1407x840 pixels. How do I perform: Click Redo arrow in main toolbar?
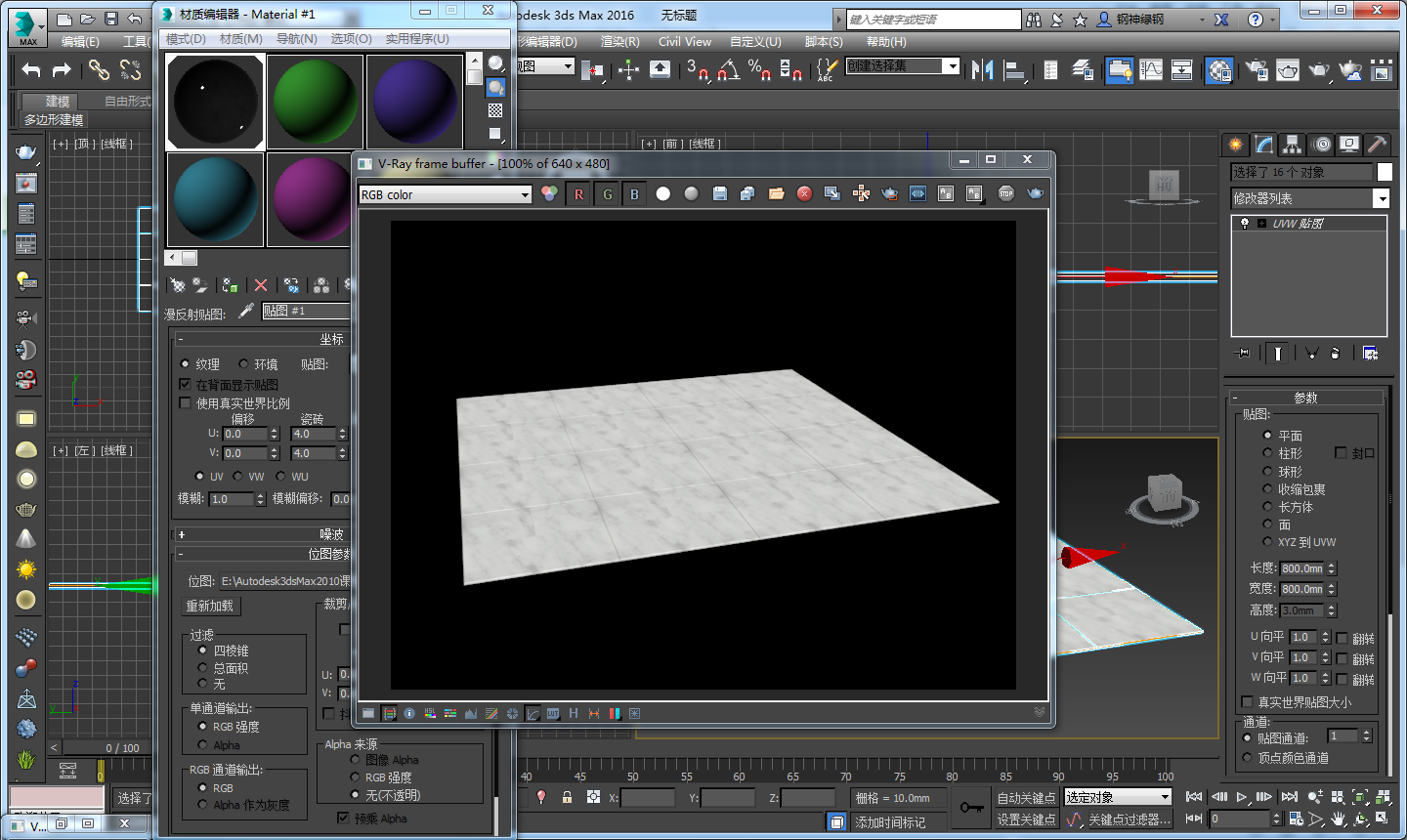[x=62, y=69]
